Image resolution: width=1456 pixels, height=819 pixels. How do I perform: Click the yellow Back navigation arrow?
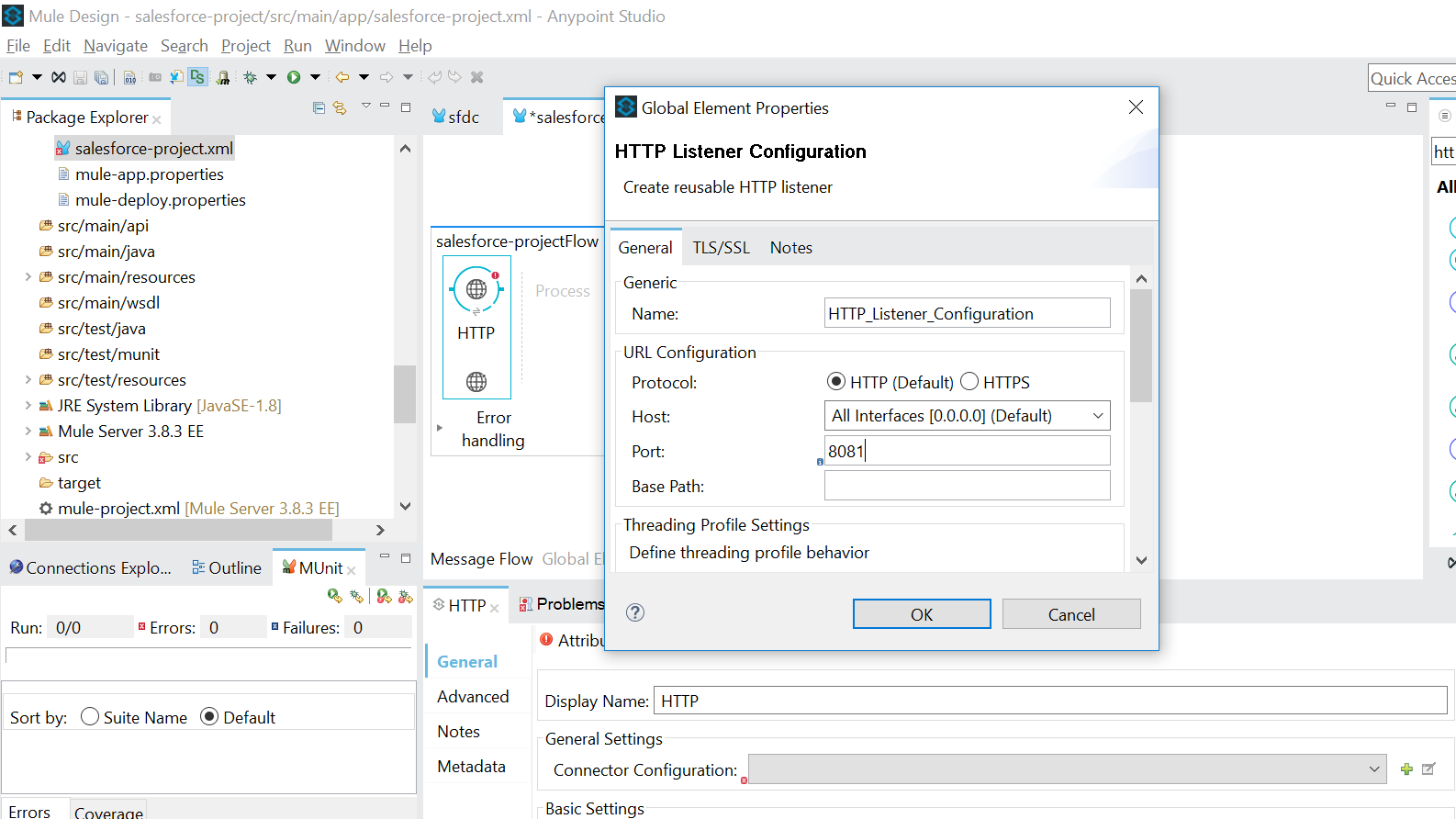pos(342,77)
